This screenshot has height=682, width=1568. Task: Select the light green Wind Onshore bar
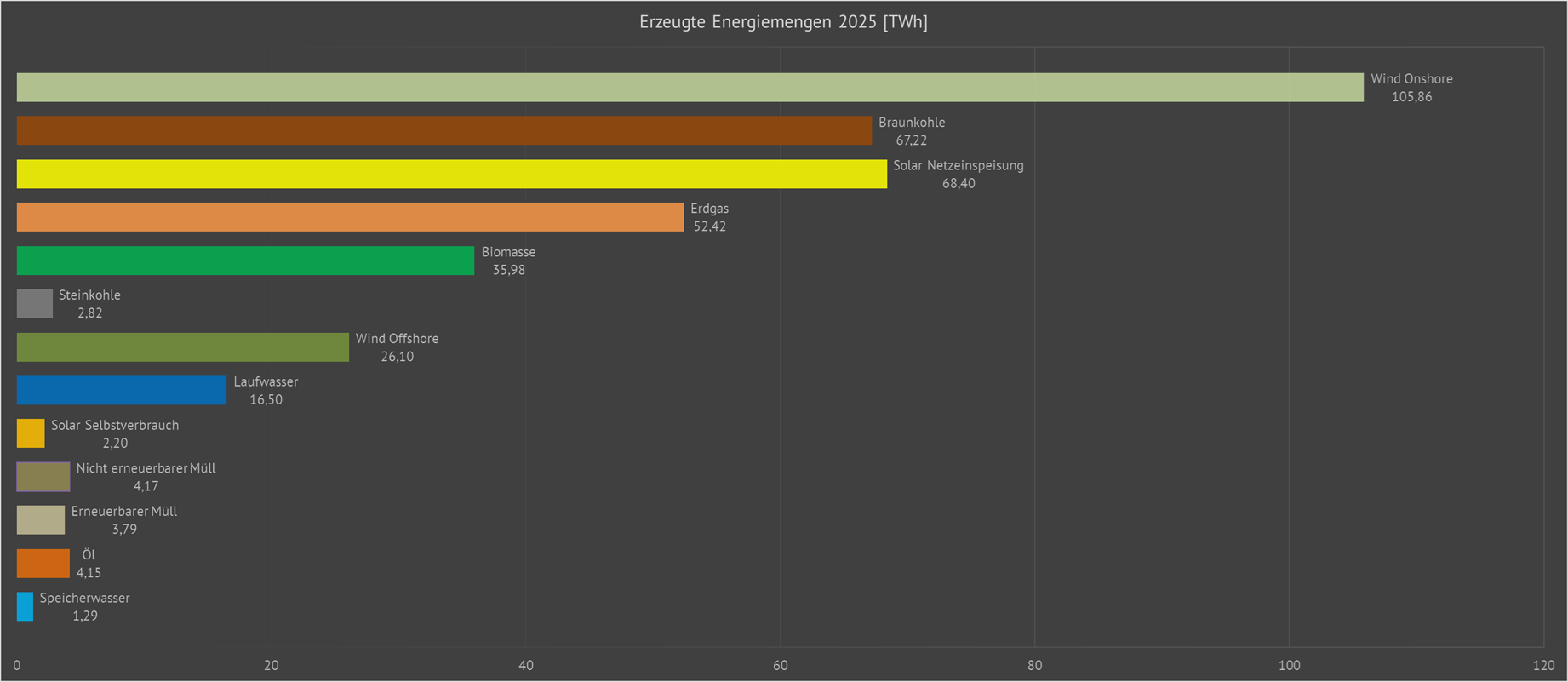tap(690, 88)
